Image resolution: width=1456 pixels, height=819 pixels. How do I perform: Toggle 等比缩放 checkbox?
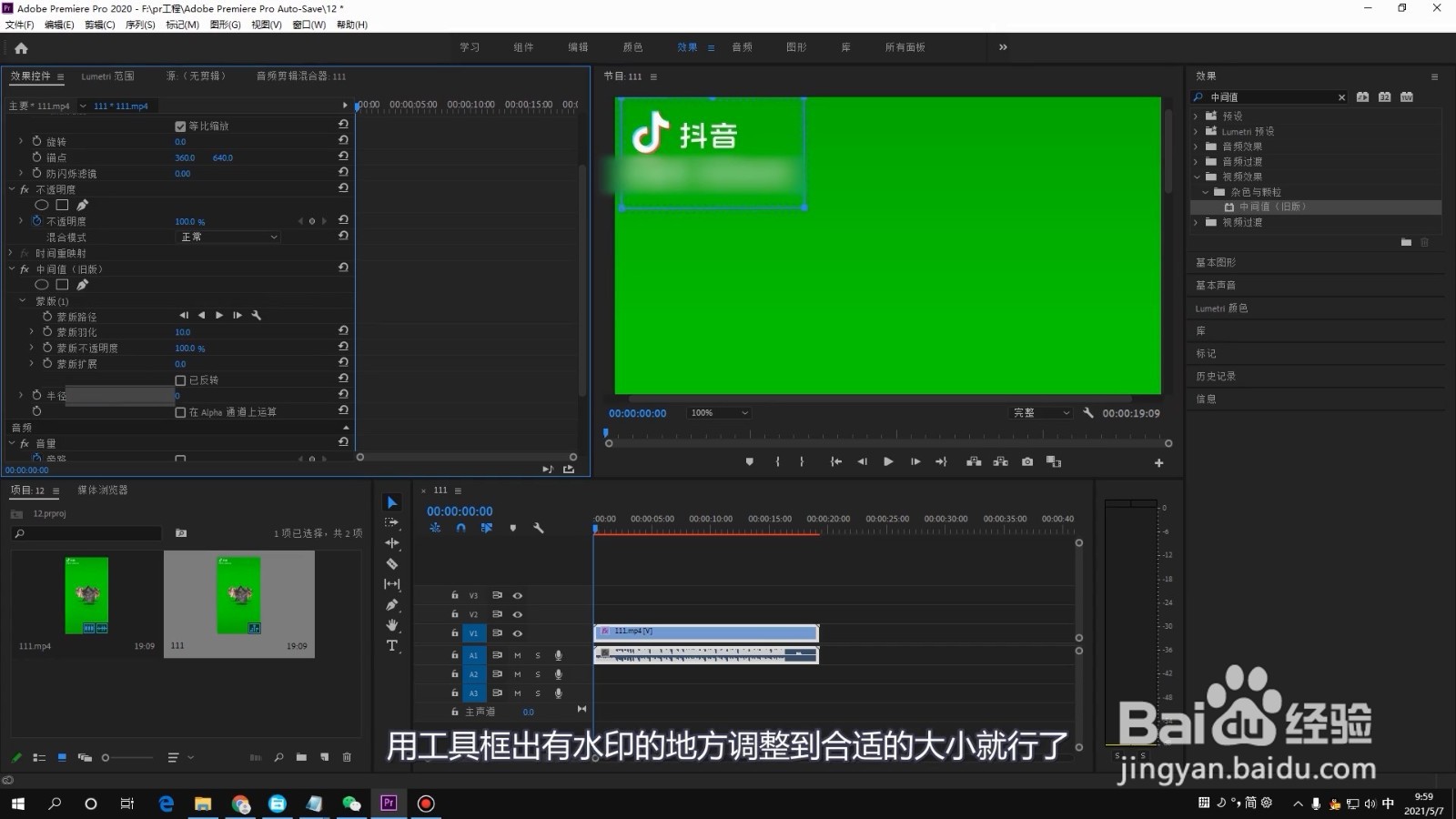[x=180, y=126]
